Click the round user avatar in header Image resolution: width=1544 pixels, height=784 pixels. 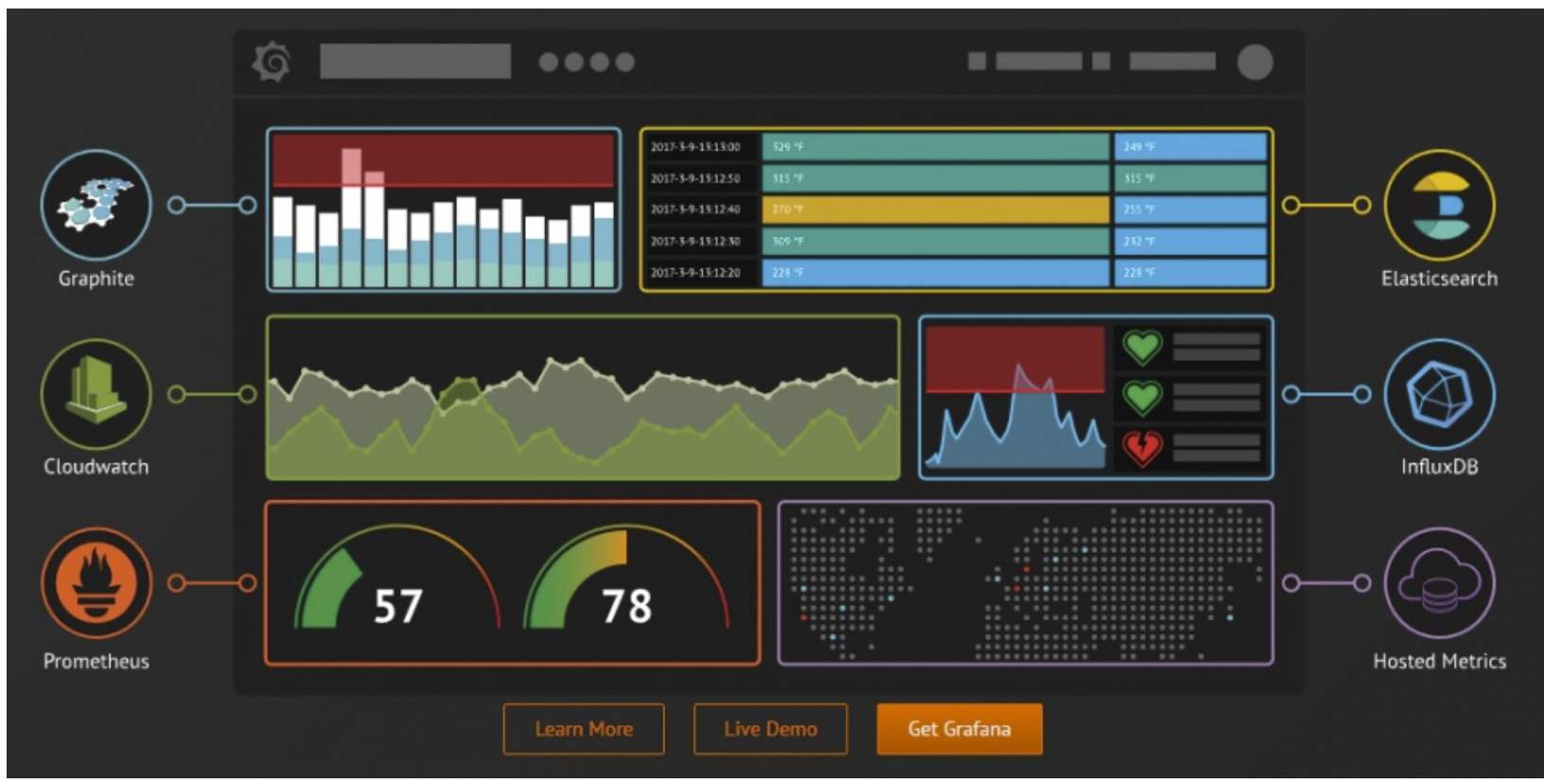[1254, 62]
